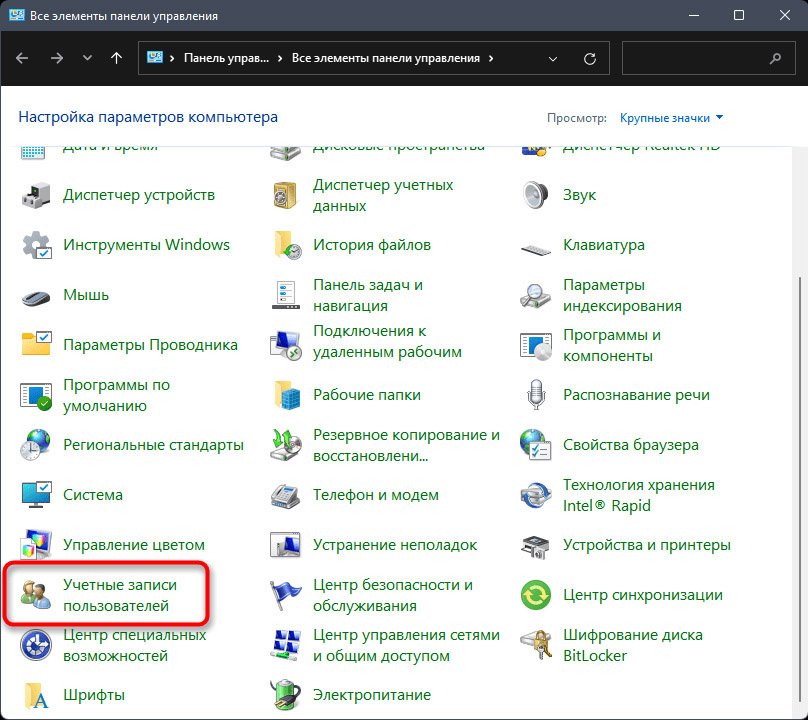Open the Параметры индексирования magnifier icon
The image size is (808, 720).
tap(535, 296)
